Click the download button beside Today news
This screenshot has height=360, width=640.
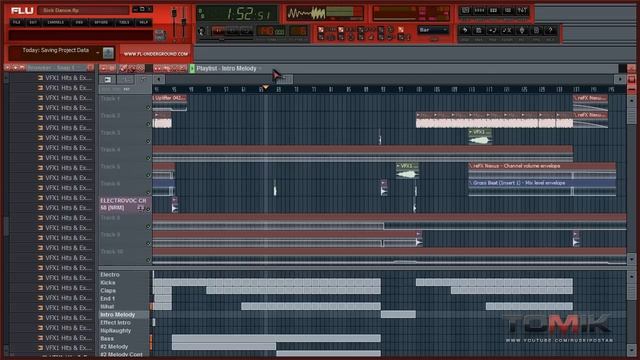108,53
